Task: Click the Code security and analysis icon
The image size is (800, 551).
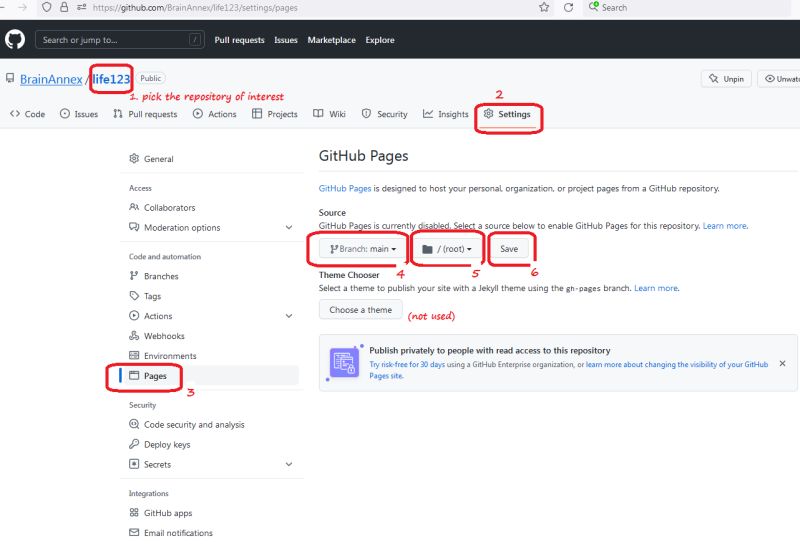Action: coord(134,424)
